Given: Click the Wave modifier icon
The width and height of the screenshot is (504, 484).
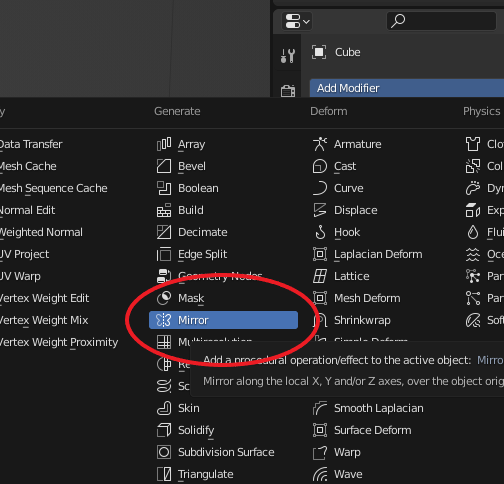Looking at the screenshot, I should 320,474.
